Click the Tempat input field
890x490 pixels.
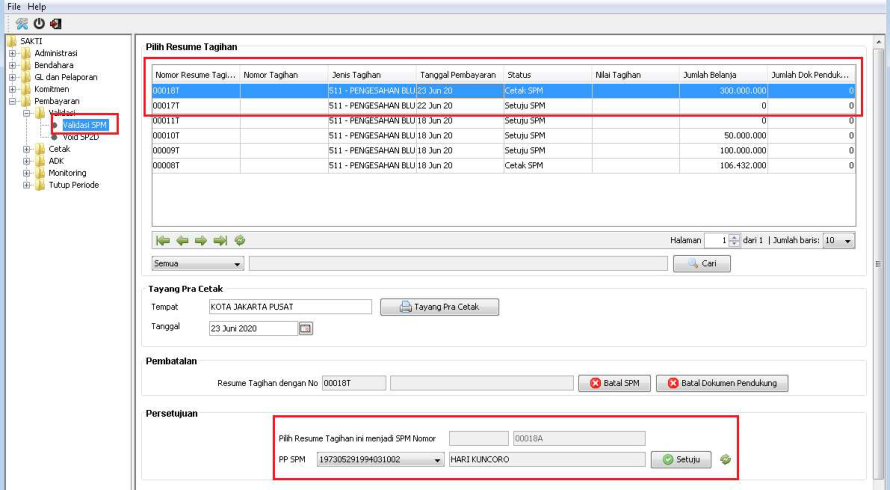[289, 307]
